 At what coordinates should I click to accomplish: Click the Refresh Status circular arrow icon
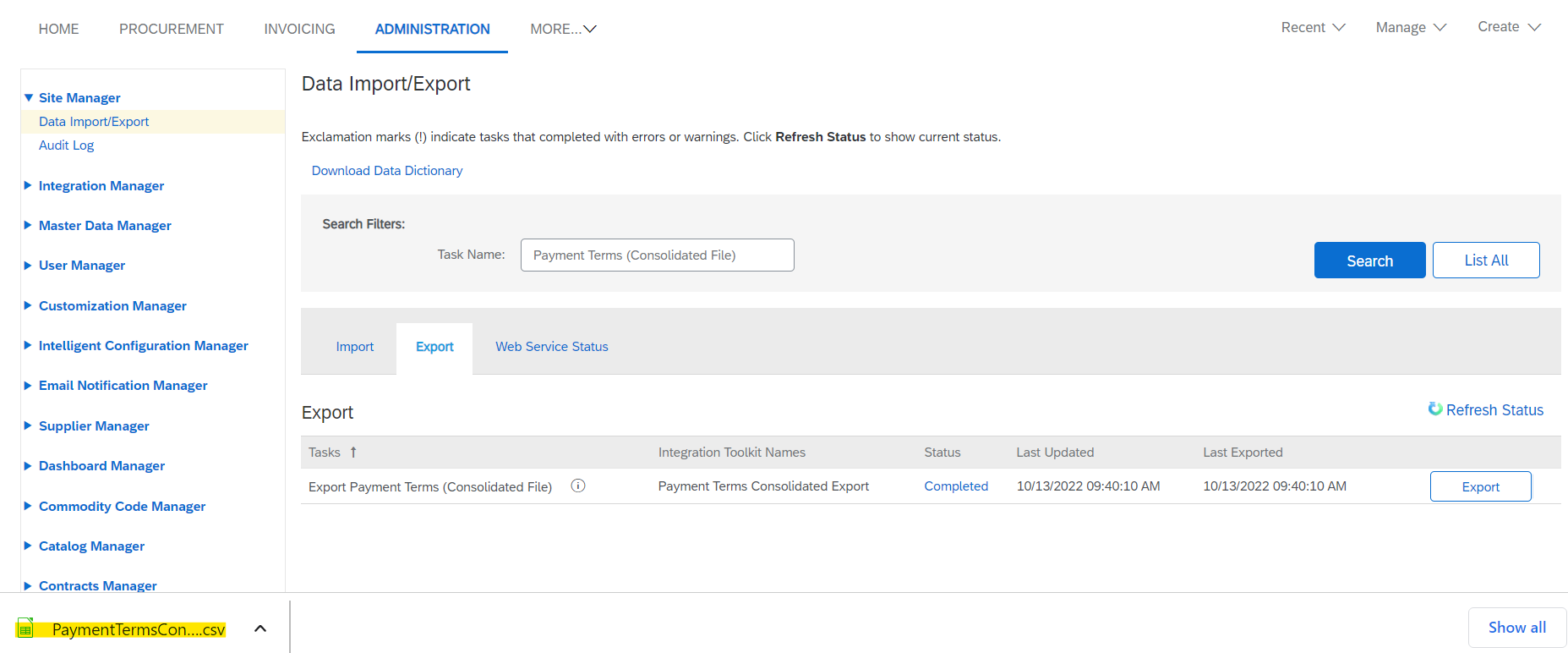pos(1434,409)
